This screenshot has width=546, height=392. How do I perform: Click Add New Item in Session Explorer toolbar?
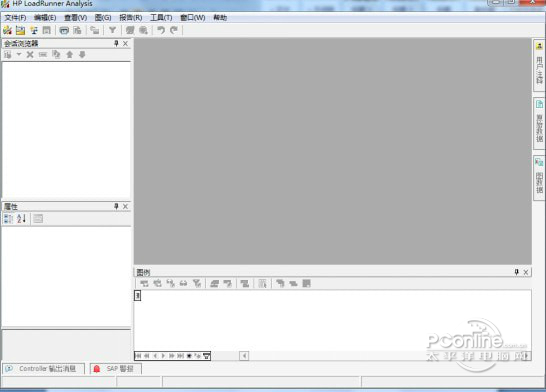point(8,55)
